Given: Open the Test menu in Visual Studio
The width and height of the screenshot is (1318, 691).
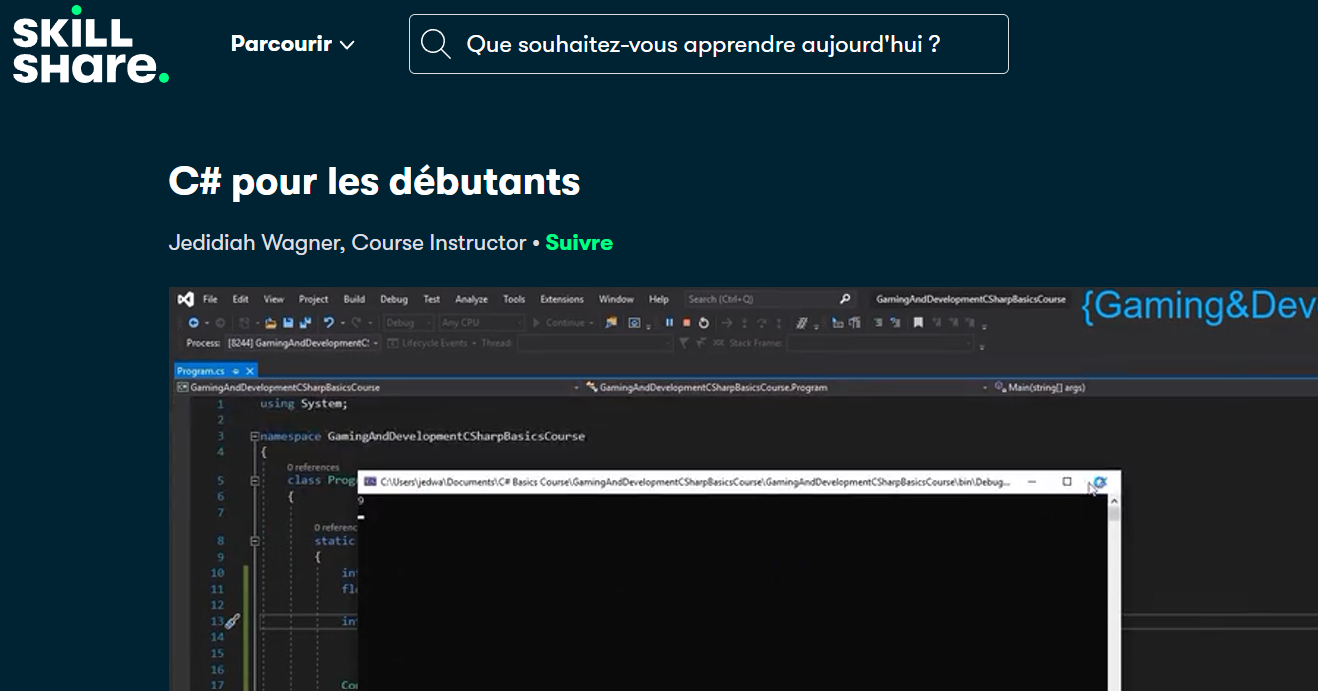Looking at the screenshot, I should [x=431, y=299].
